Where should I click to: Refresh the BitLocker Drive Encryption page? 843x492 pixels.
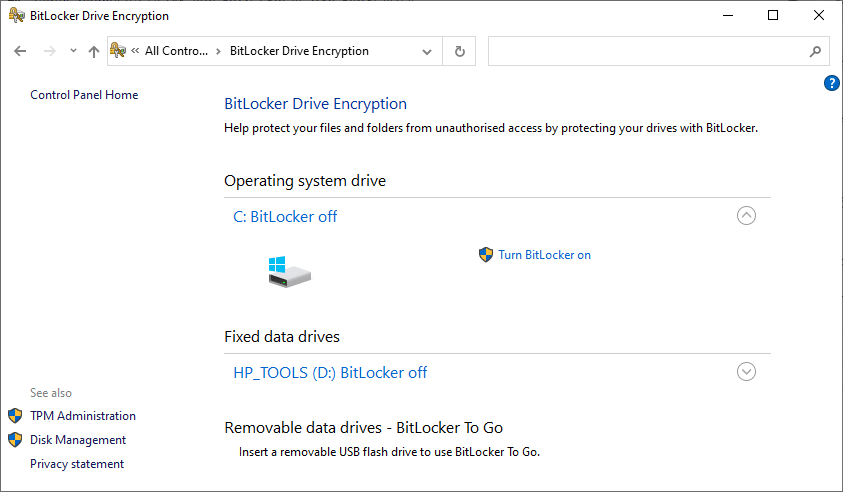[460, 51]
